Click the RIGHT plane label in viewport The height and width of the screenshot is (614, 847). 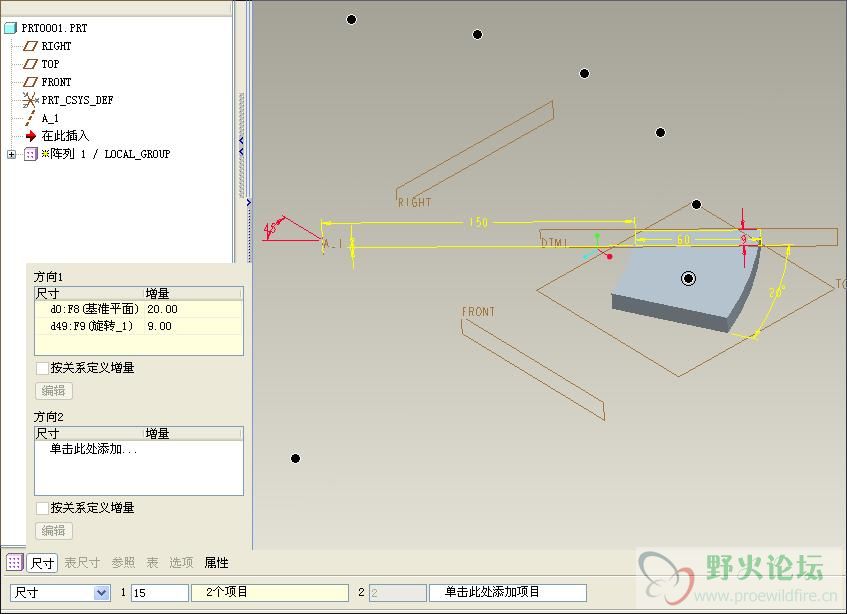pyautogui.click(x=415, y=203)
